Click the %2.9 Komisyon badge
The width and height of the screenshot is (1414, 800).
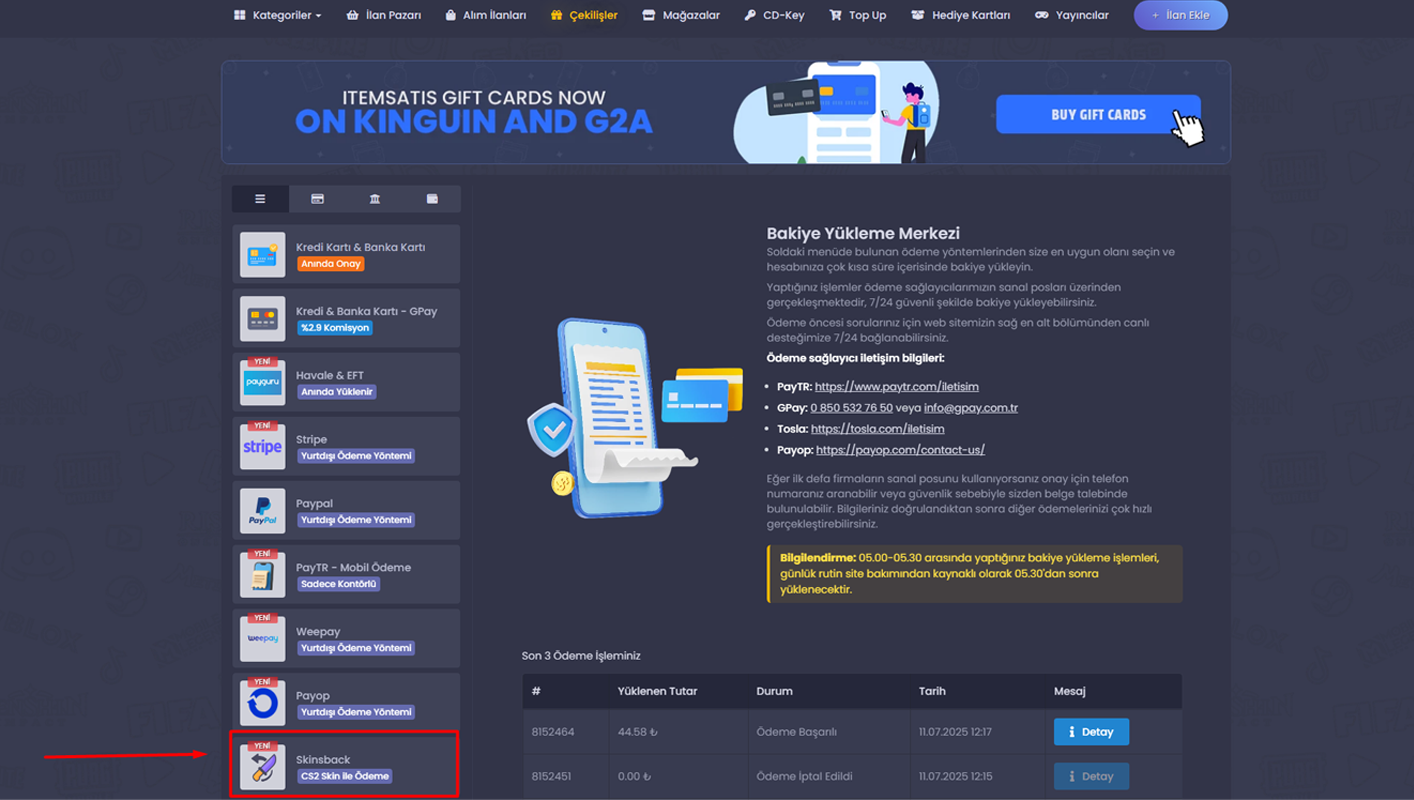335,328
